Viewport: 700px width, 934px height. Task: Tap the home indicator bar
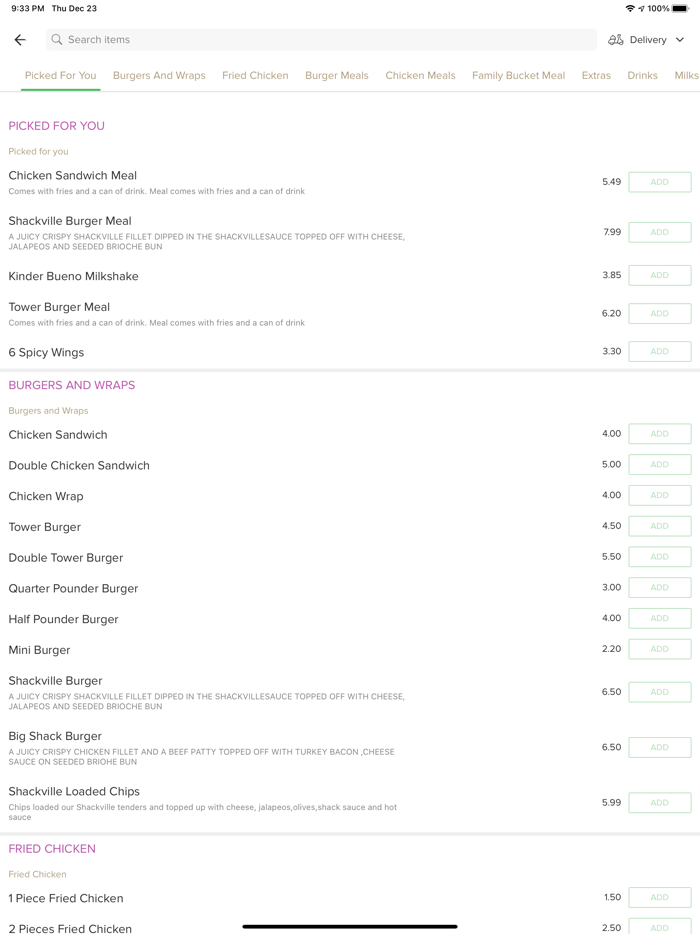coord(350,926)
